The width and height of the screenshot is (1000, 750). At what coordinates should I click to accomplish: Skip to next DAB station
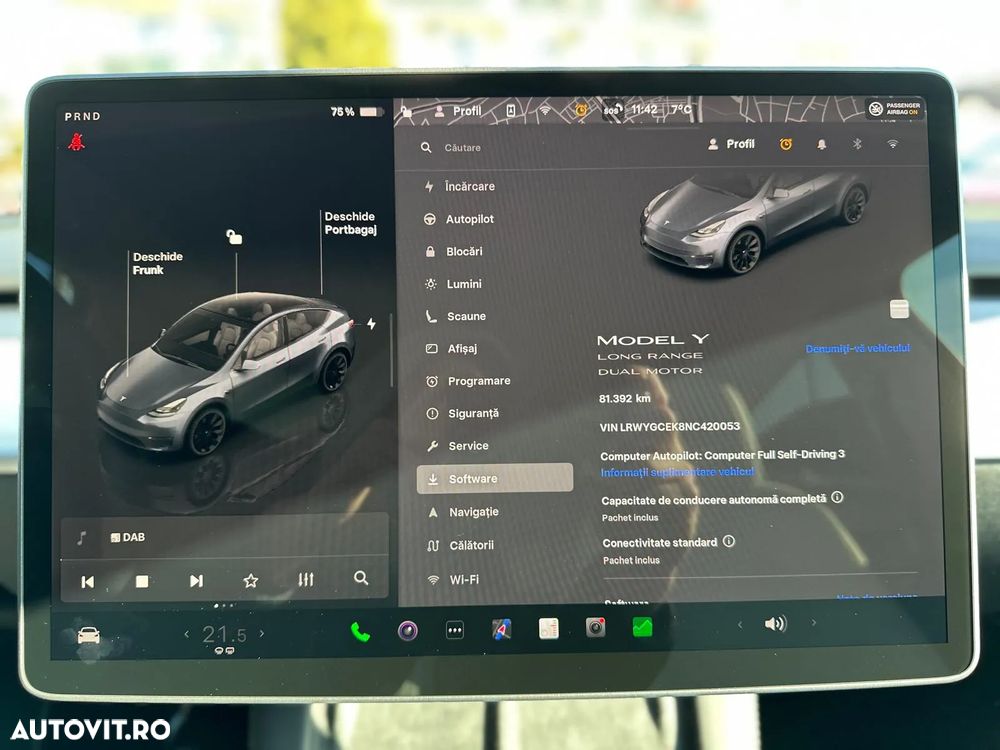(x=196, y=580)
